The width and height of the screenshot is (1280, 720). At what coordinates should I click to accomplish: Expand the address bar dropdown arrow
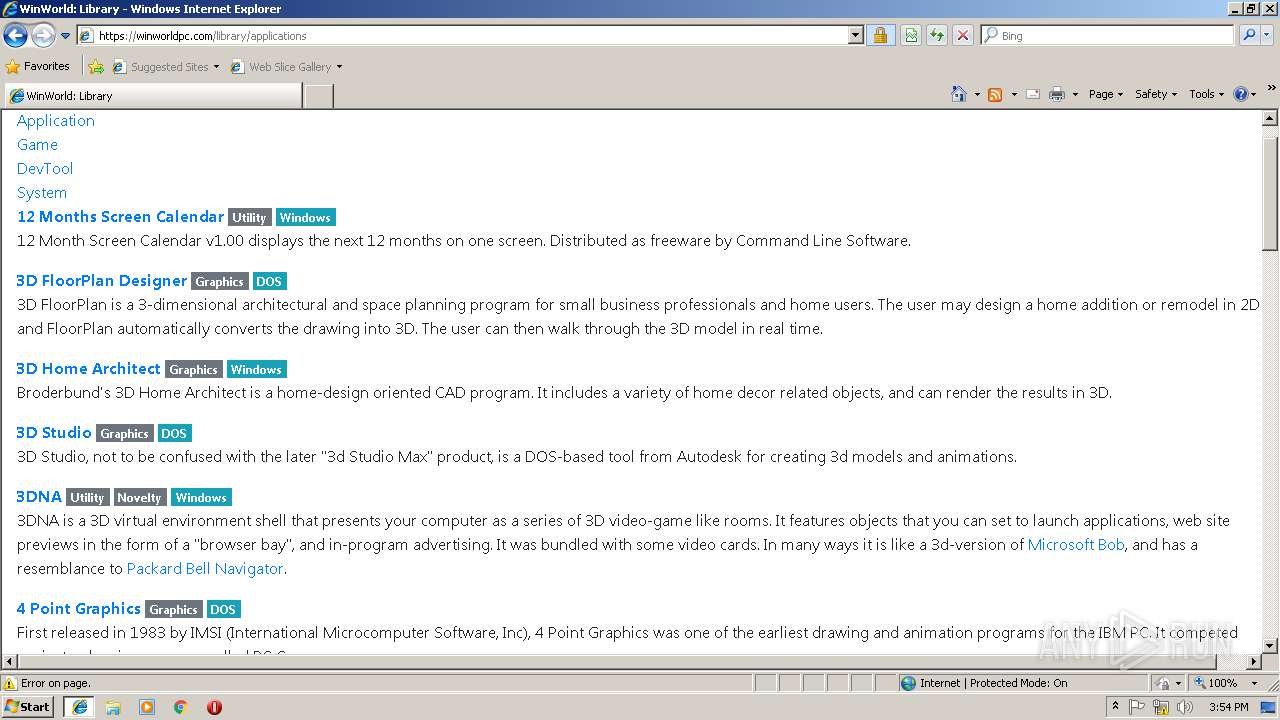[855, 36]
